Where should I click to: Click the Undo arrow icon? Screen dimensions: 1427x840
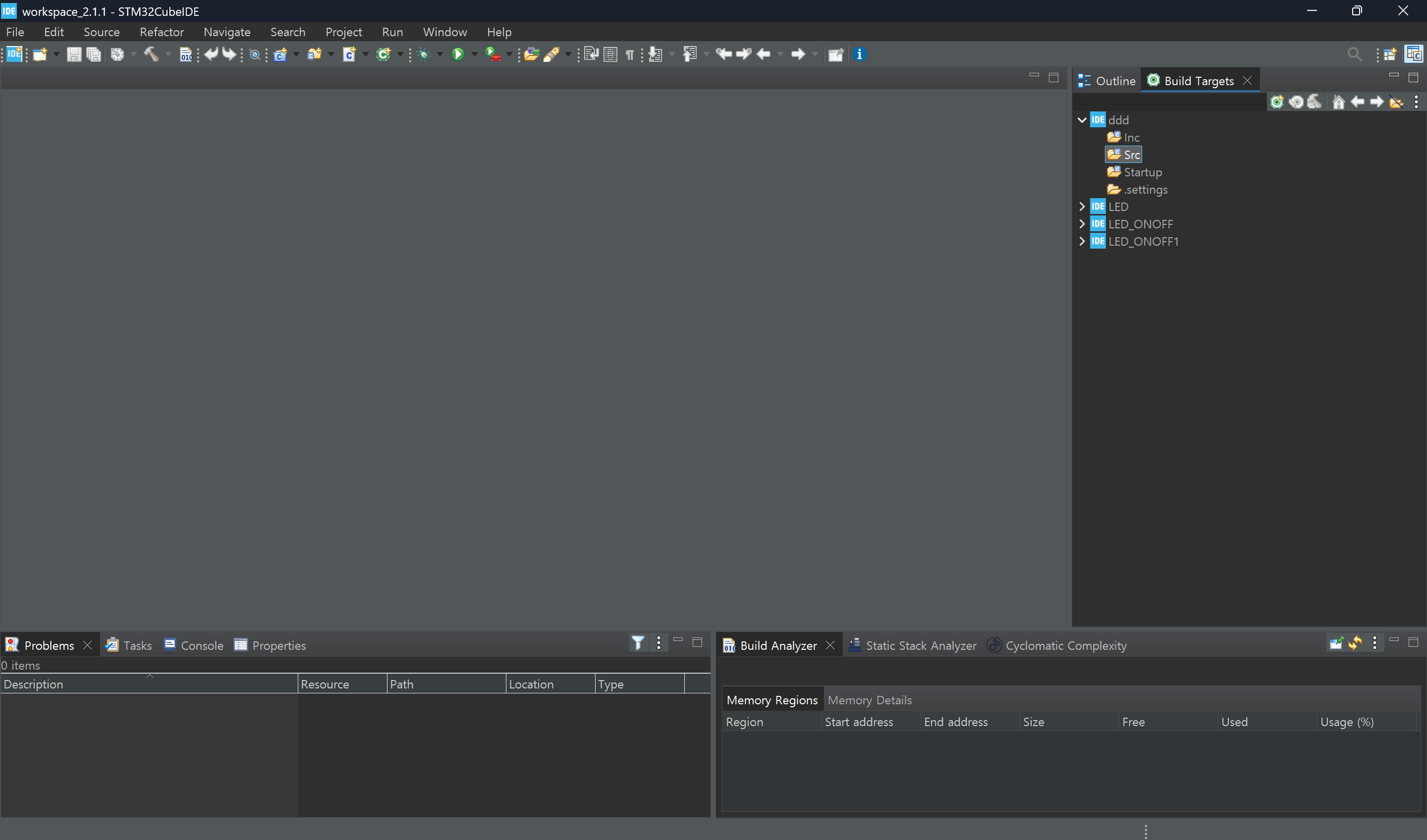pyautogui.click(x=211, y=54)
